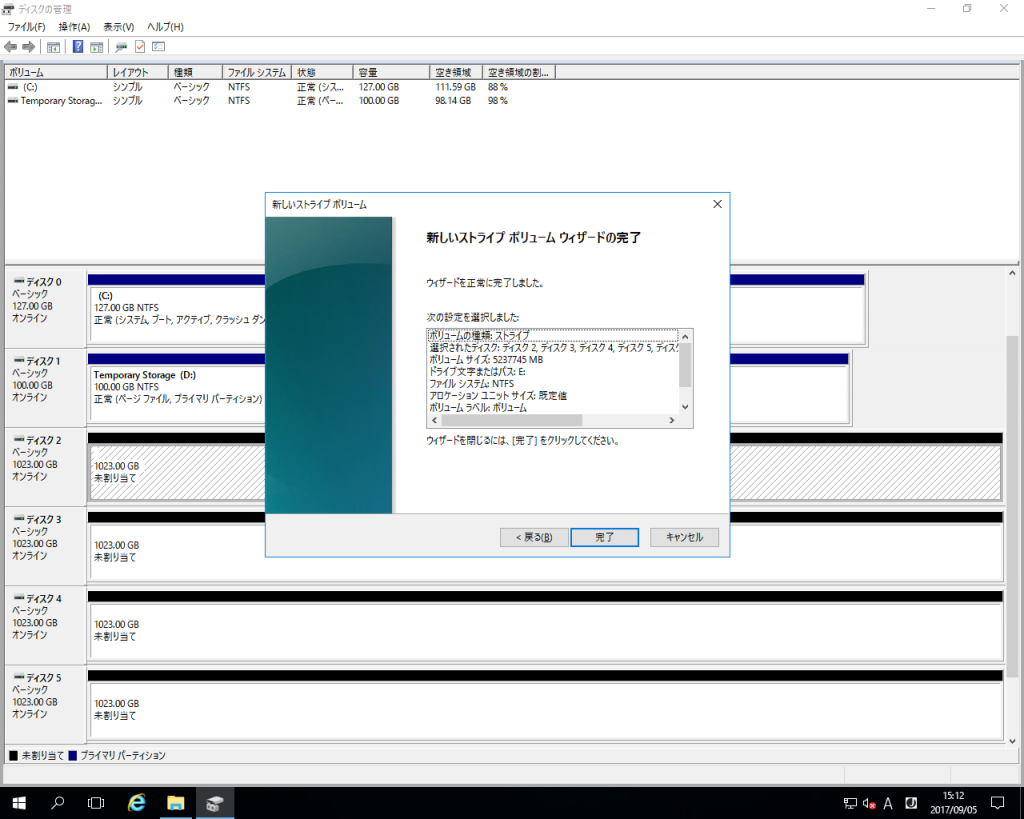Viewport: 1024px width, 819px height.
Task: Sort by ボリューム column header
Action: 56,72
